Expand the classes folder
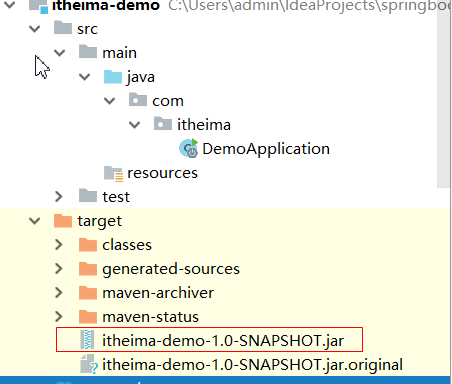 click(59, 245)
